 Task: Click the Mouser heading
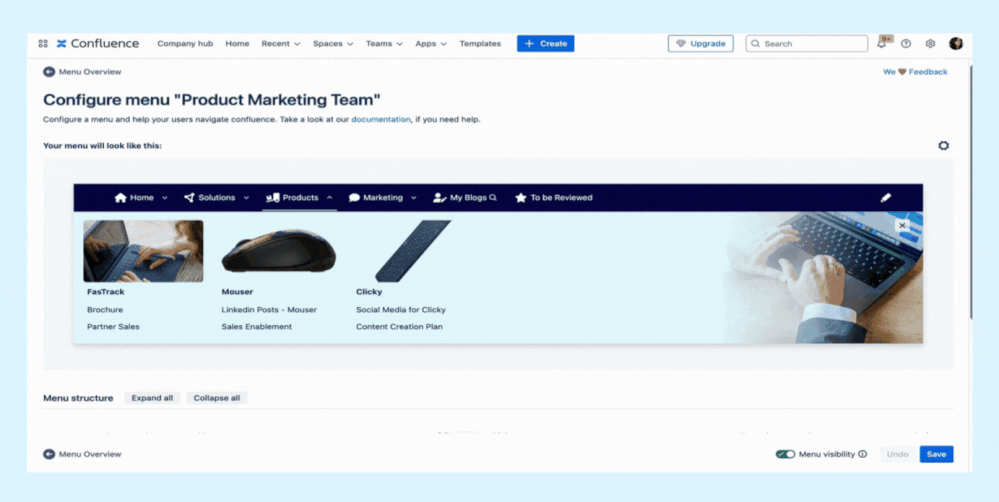[x=237, y=292]
